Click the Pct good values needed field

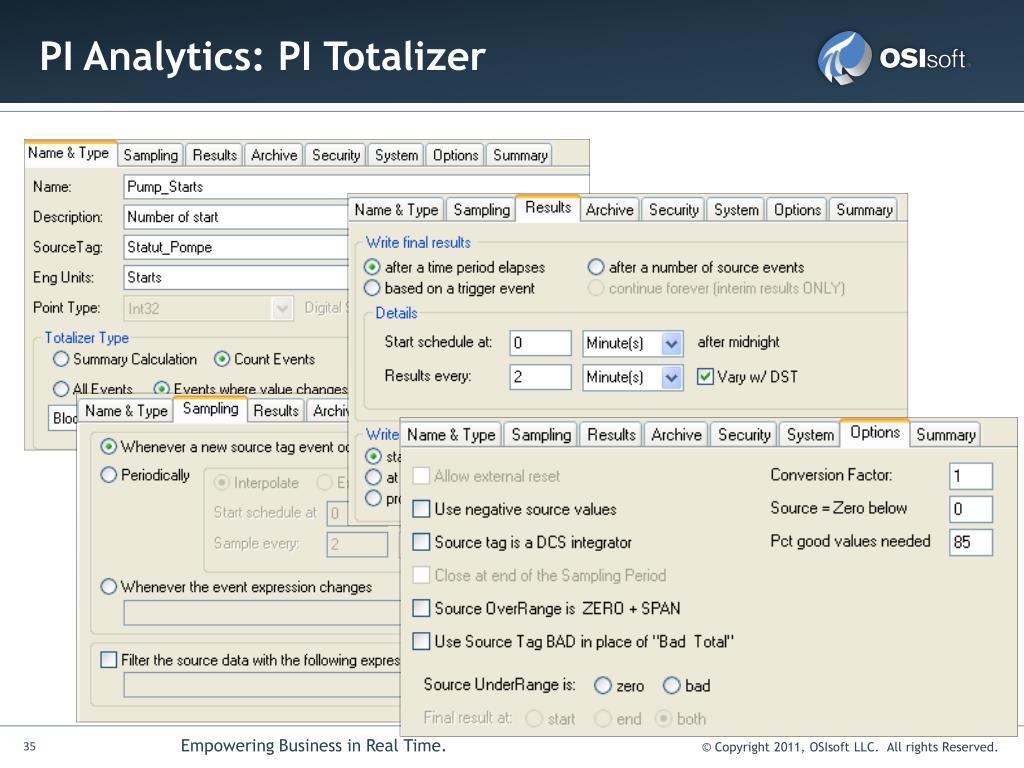(x=970, y=542)
